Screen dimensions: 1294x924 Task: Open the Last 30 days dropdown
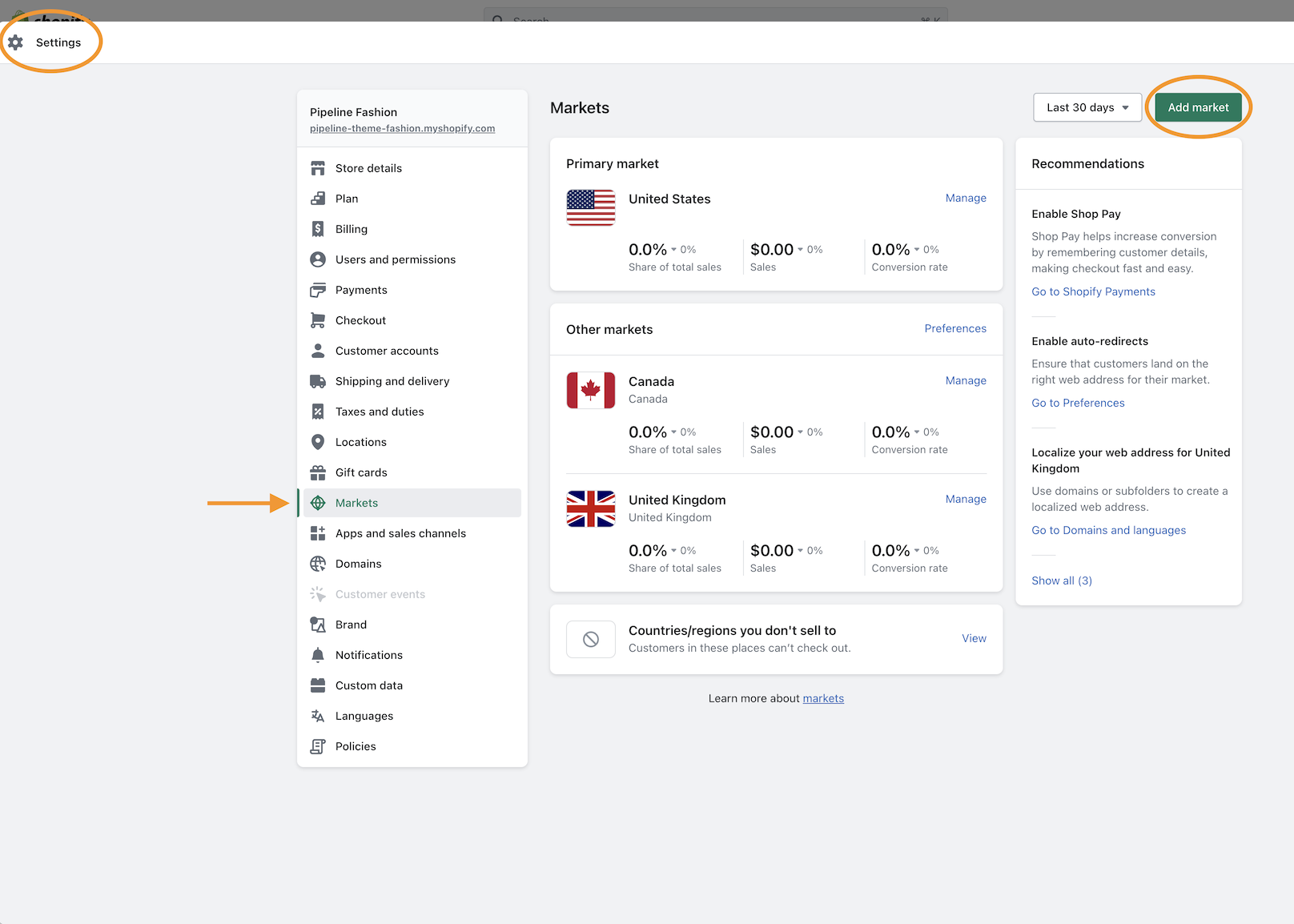(x=1087, y=107)
